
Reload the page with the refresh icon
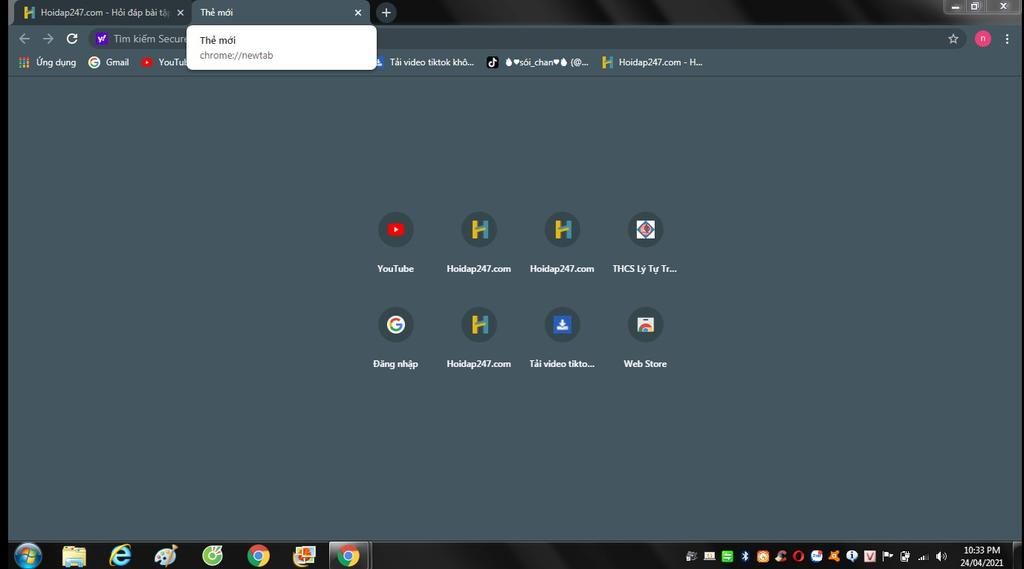tap(72, 39)
